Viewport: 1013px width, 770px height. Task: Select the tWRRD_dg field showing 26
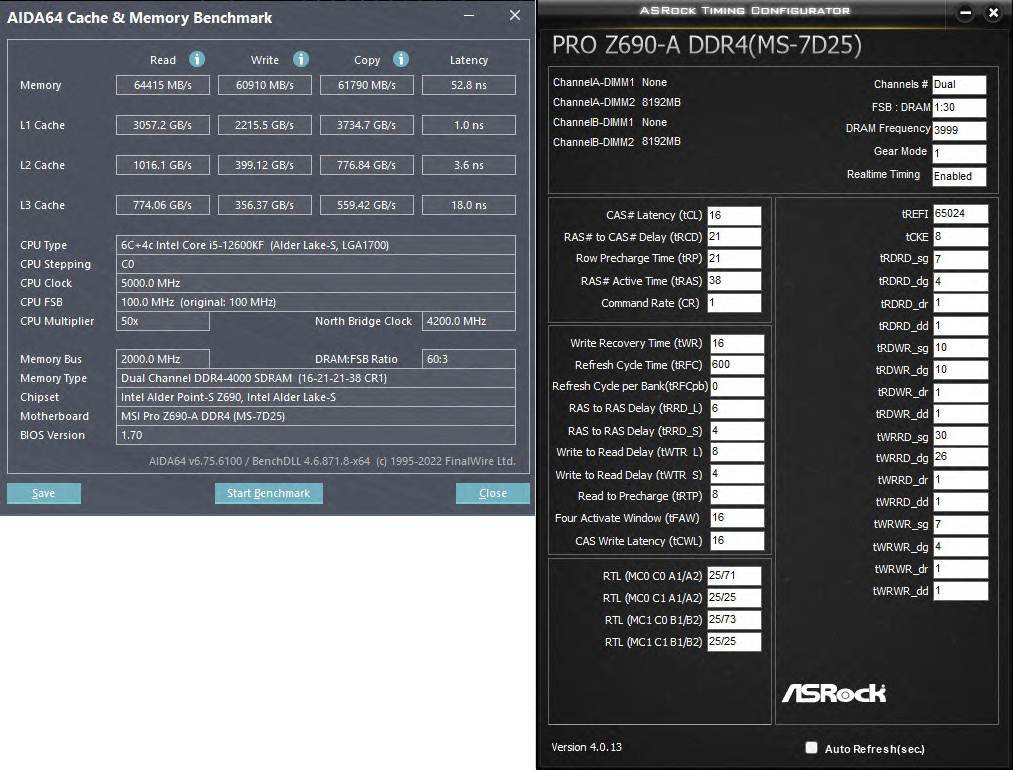click(x=961, y=457)
